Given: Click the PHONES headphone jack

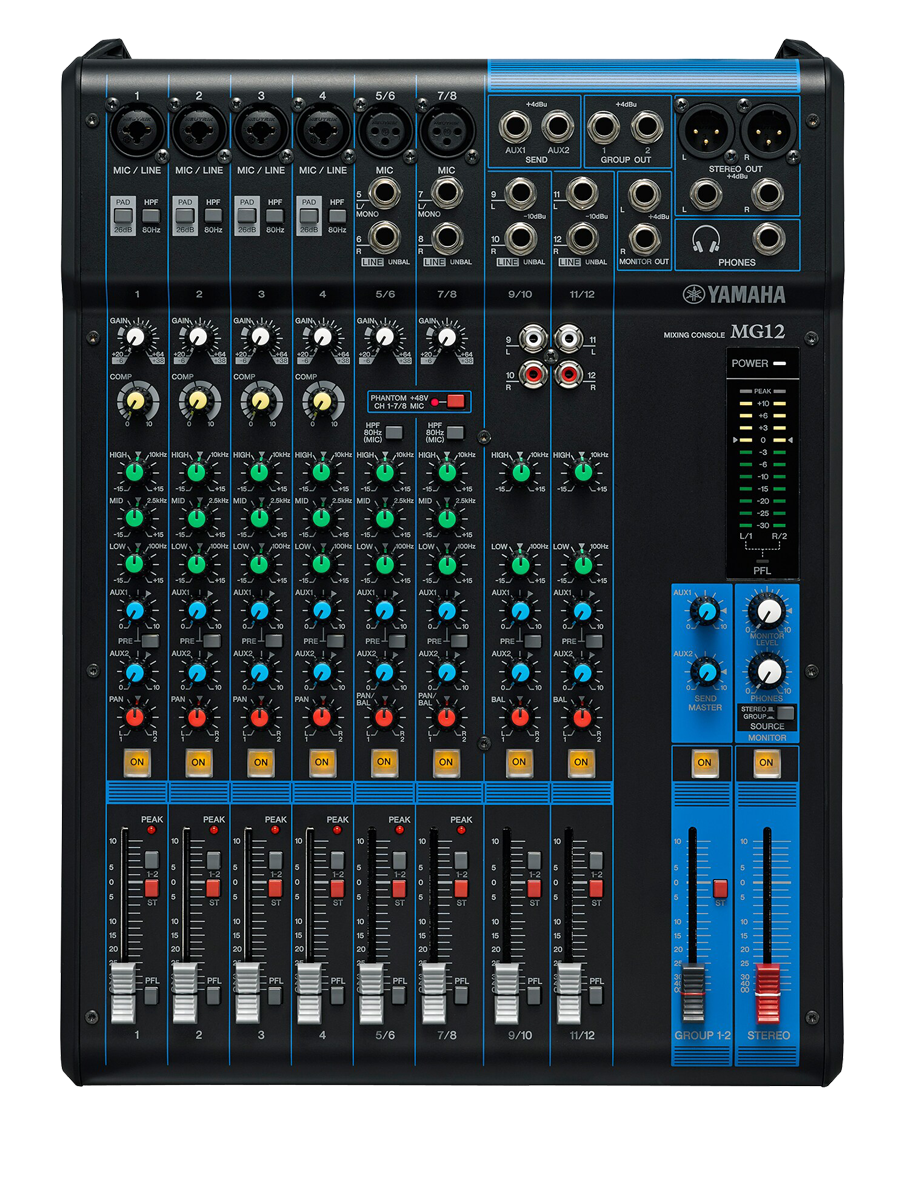Looking at the screenshot, I should click(771, 239).
